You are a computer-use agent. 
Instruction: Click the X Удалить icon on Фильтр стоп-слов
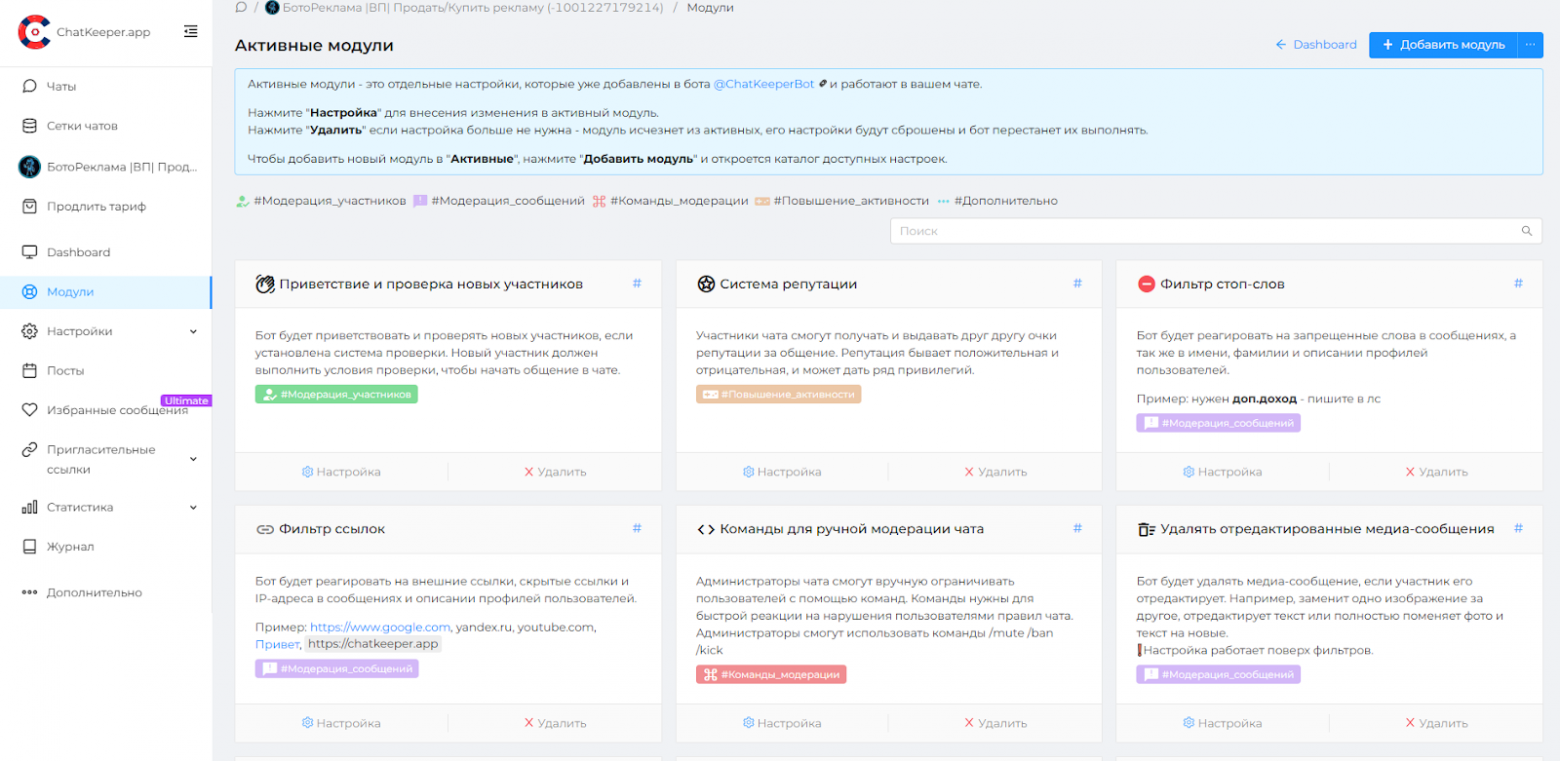pyautogui.click(x=1409, y=471)
